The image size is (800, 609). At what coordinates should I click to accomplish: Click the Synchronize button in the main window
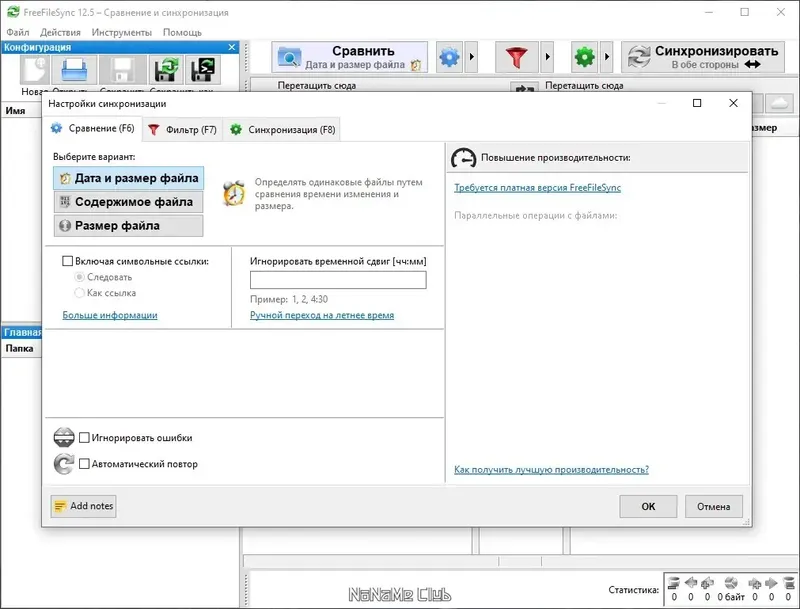point(703,57)
